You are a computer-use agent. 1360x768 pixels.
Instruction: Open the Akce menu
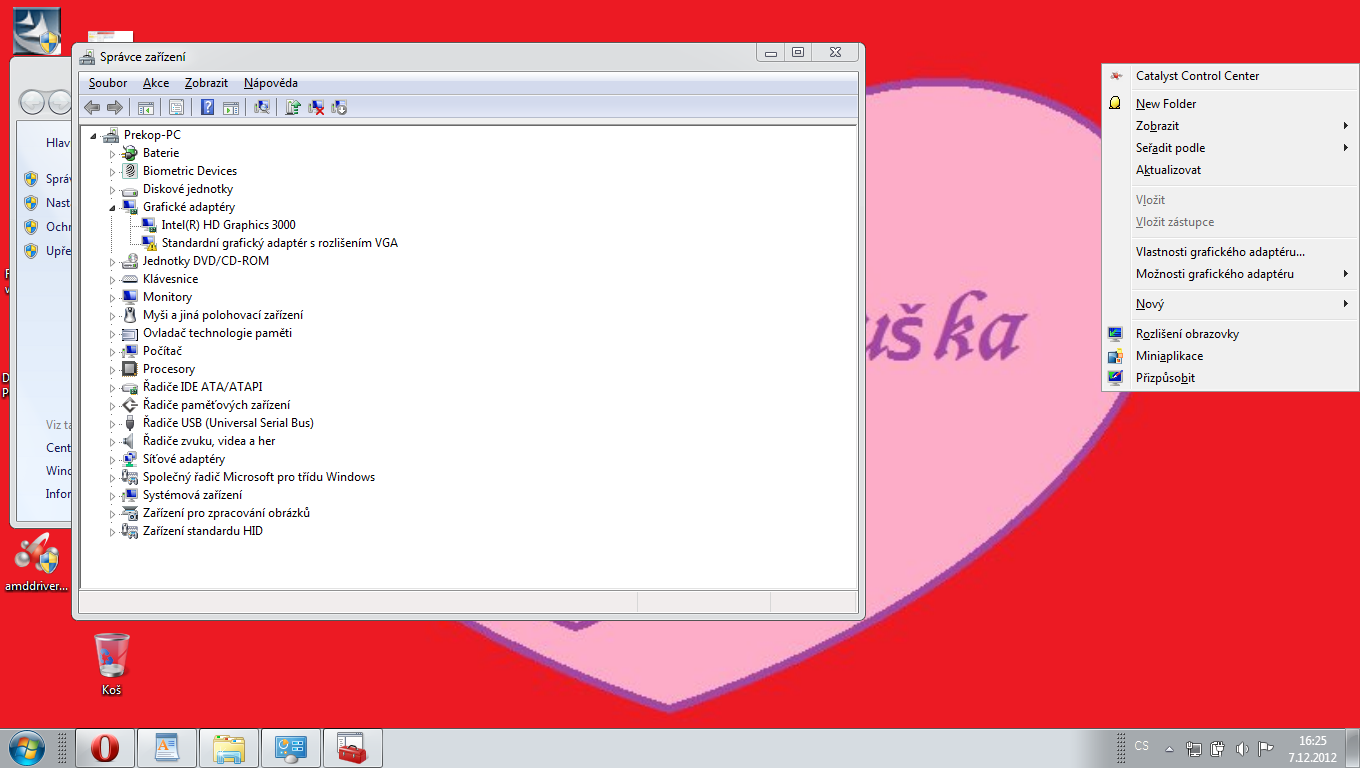pyautogui.click(x=156, y=83)
